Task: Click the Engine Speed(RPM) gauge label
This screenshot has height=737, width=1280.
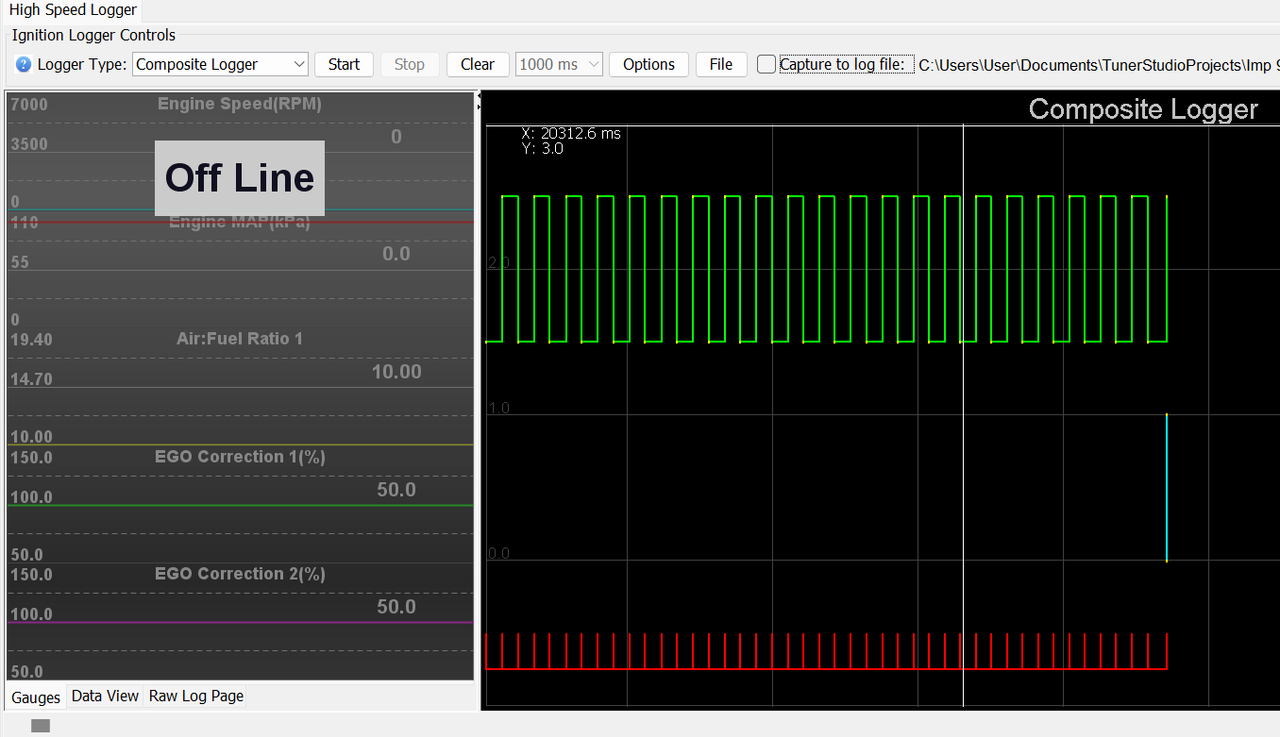Action: [x=240, y=104]
